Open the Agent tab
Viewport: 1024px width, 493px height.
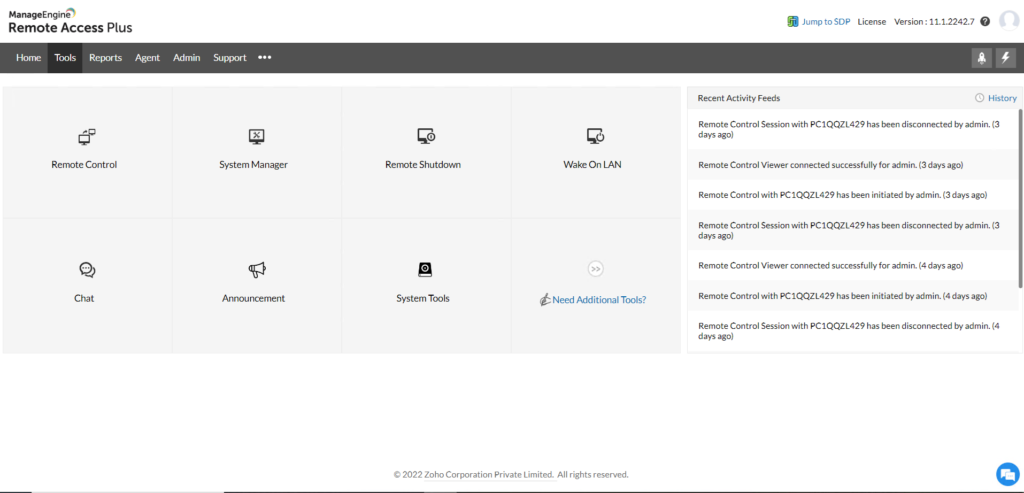(x=148, y=57)
